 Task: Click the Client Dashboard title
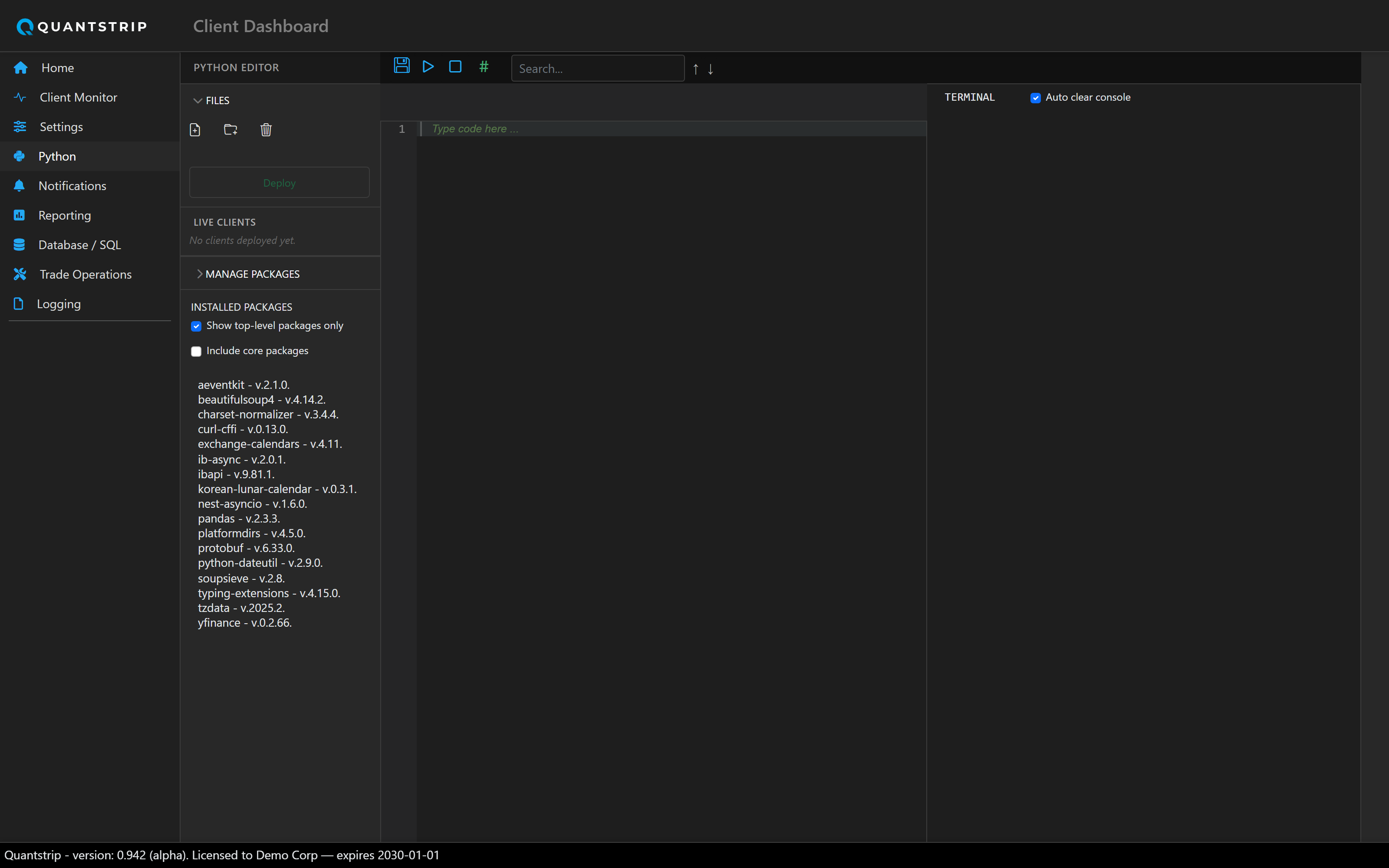pyautogui.click(x=260, y=26)
